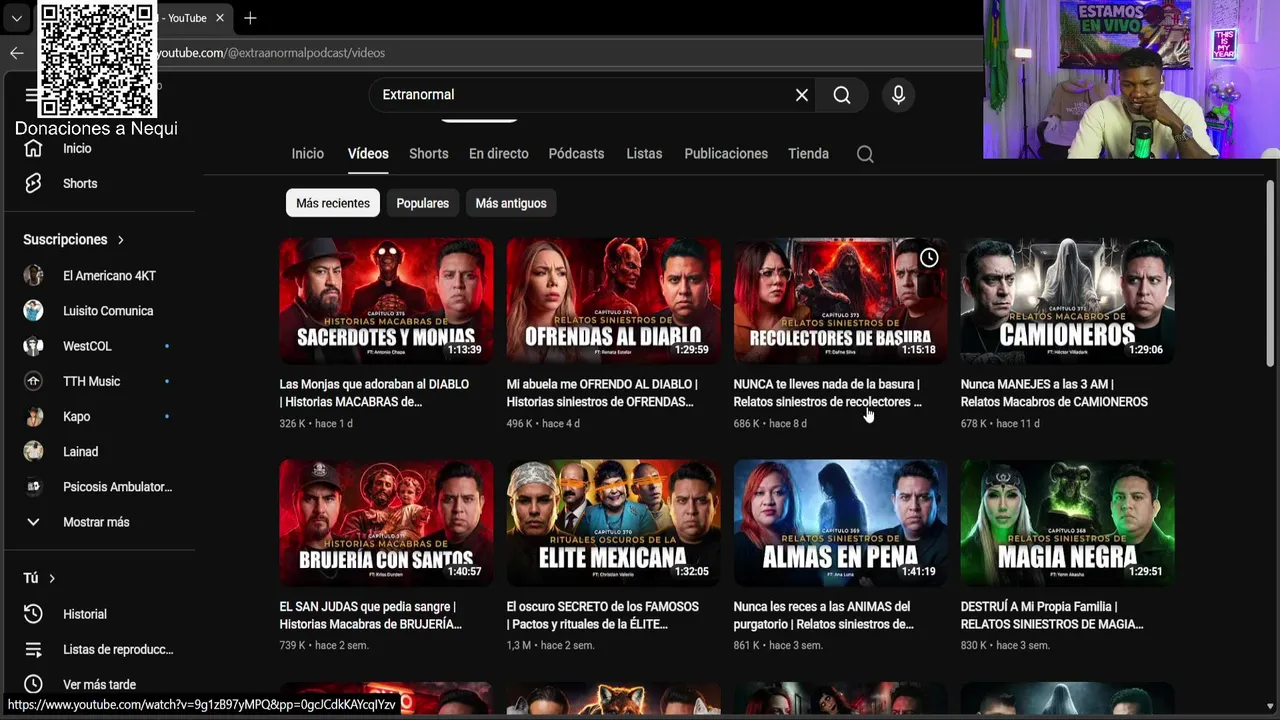Open El Americano 4KT channel avatar
The image size is (1280, 720).
33,275
